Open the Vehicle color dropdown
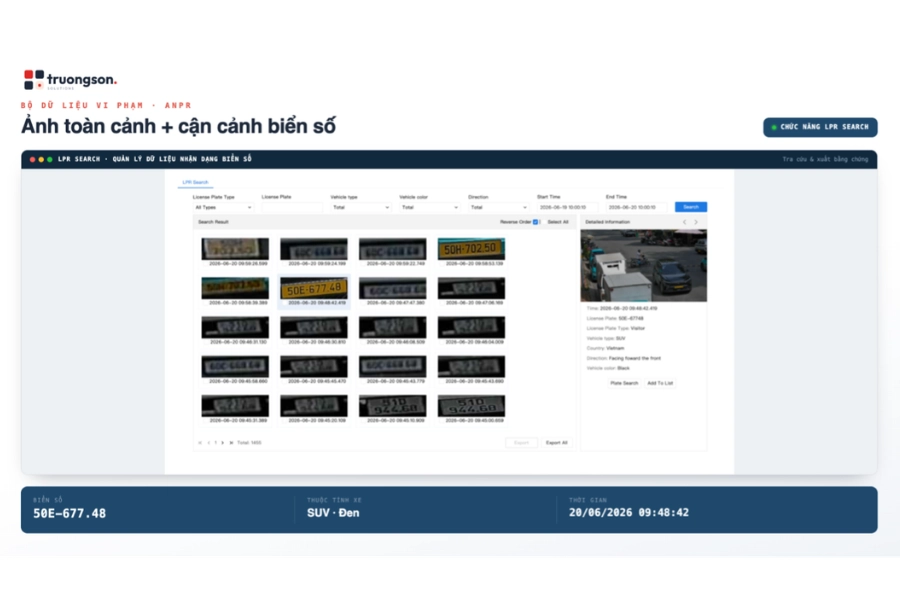The image size is (900, 600). click(x=429, y=207)
